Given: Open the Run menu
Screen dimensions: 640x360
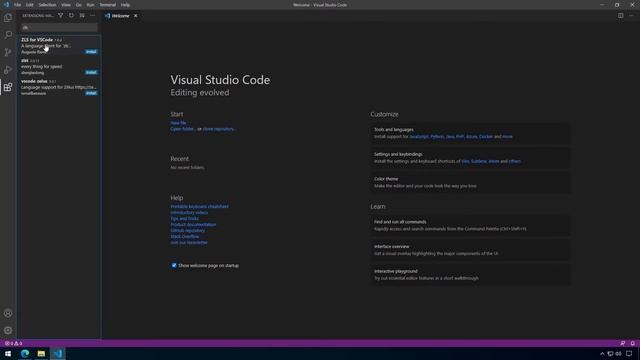Looking at the screenshot, I should point(90,5).
